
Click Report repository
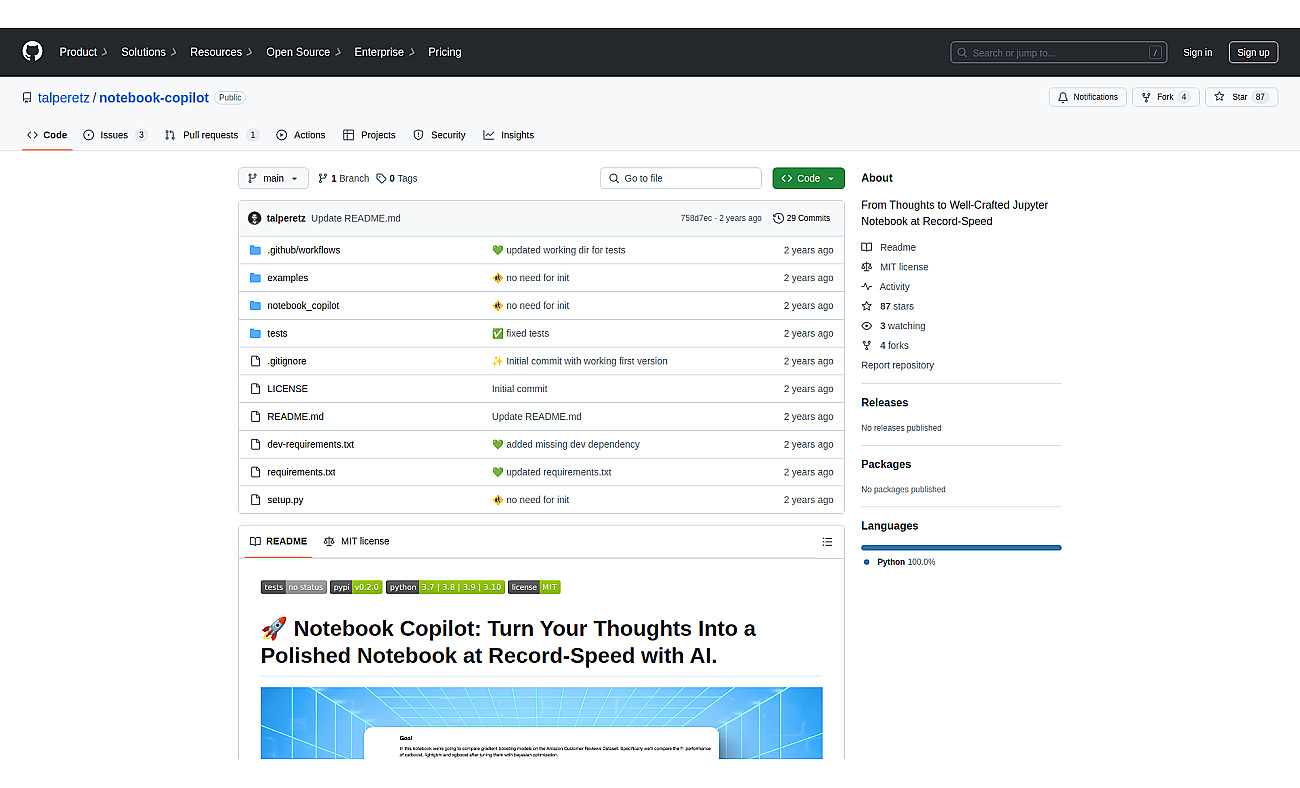897,365
